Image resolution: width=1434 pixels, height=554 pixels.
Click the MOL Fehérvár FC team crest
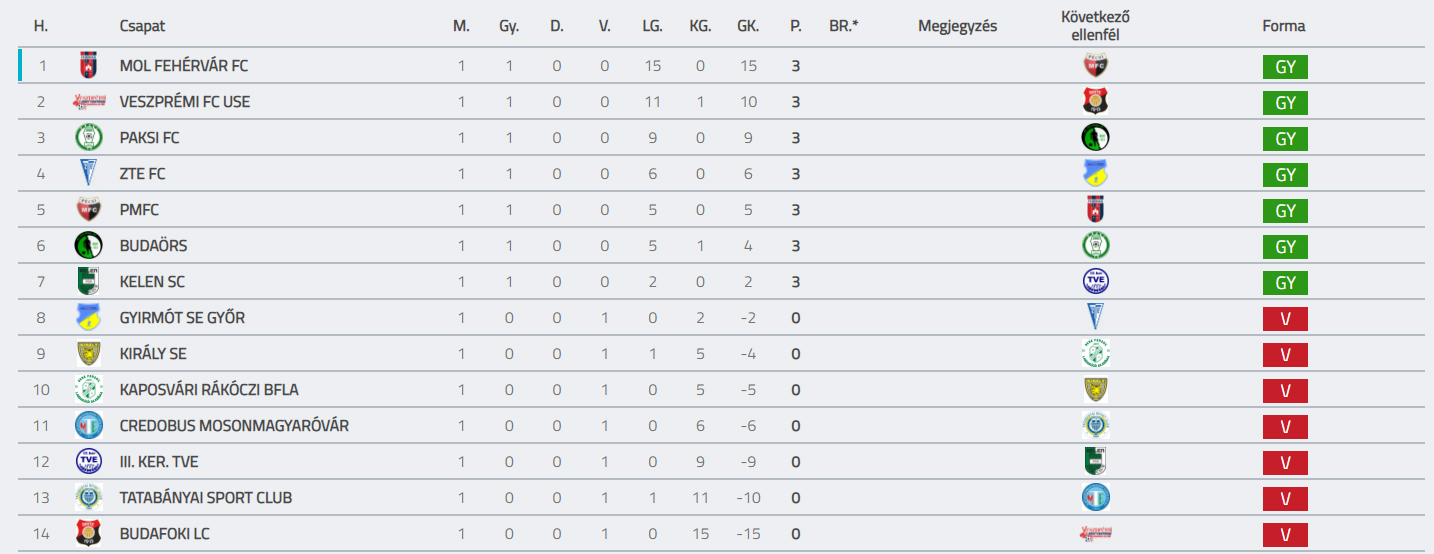pyautogui.click(x=89, y=66)
